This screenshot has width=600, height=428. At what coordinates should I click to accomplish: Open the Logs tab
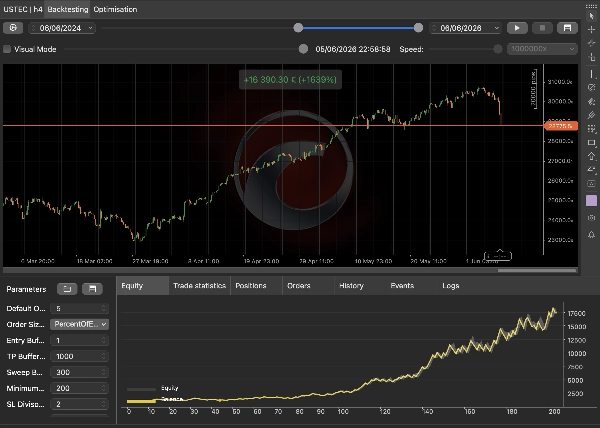[451, 286]
